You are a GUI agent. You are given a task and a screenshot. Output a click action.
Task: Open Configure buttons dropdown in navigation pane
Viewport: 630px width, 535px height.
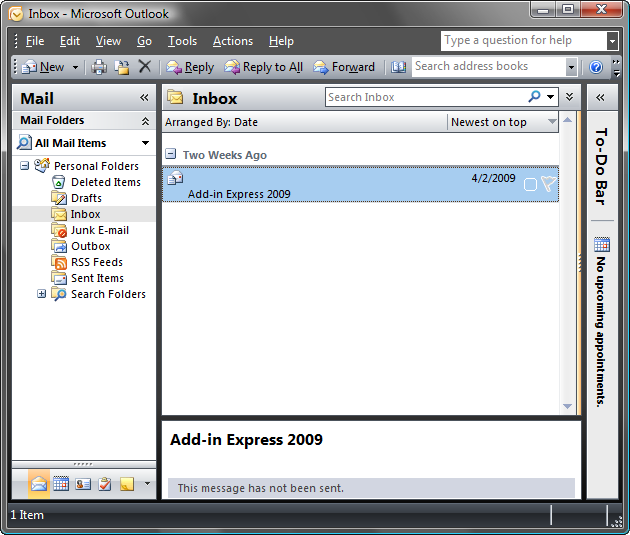tap(147, 484)
